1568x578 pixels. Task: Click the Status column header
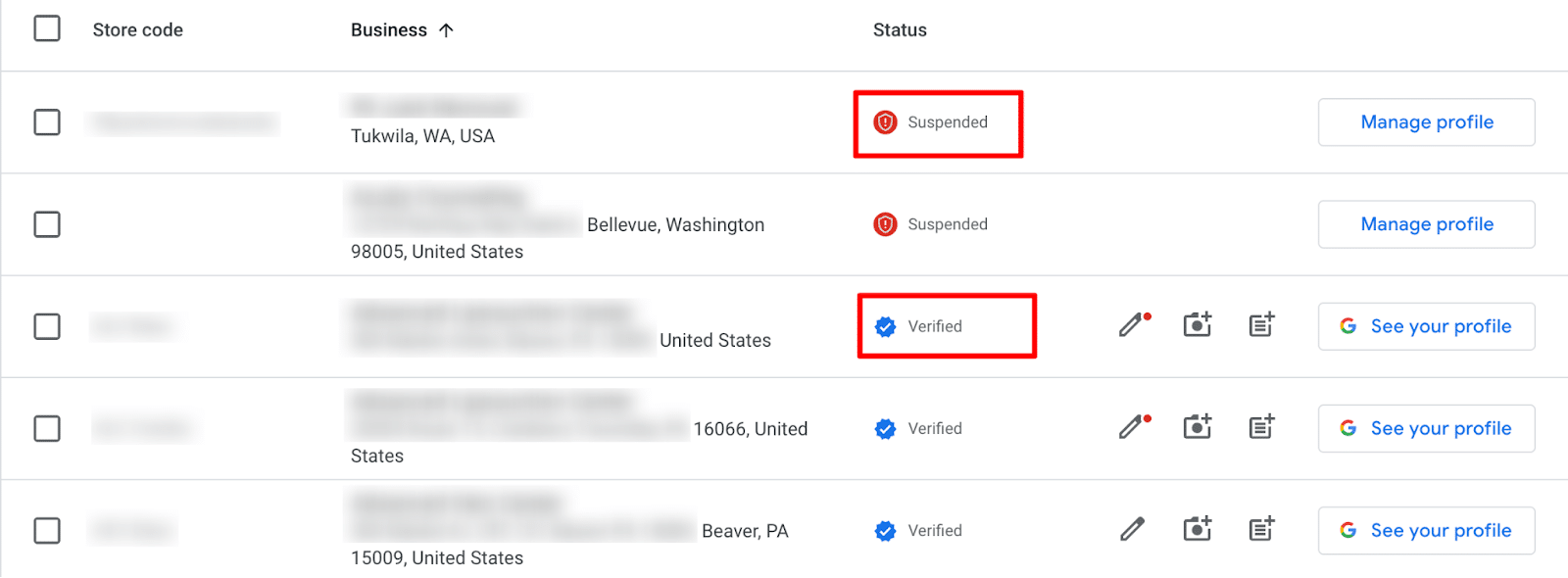point(899,29)
